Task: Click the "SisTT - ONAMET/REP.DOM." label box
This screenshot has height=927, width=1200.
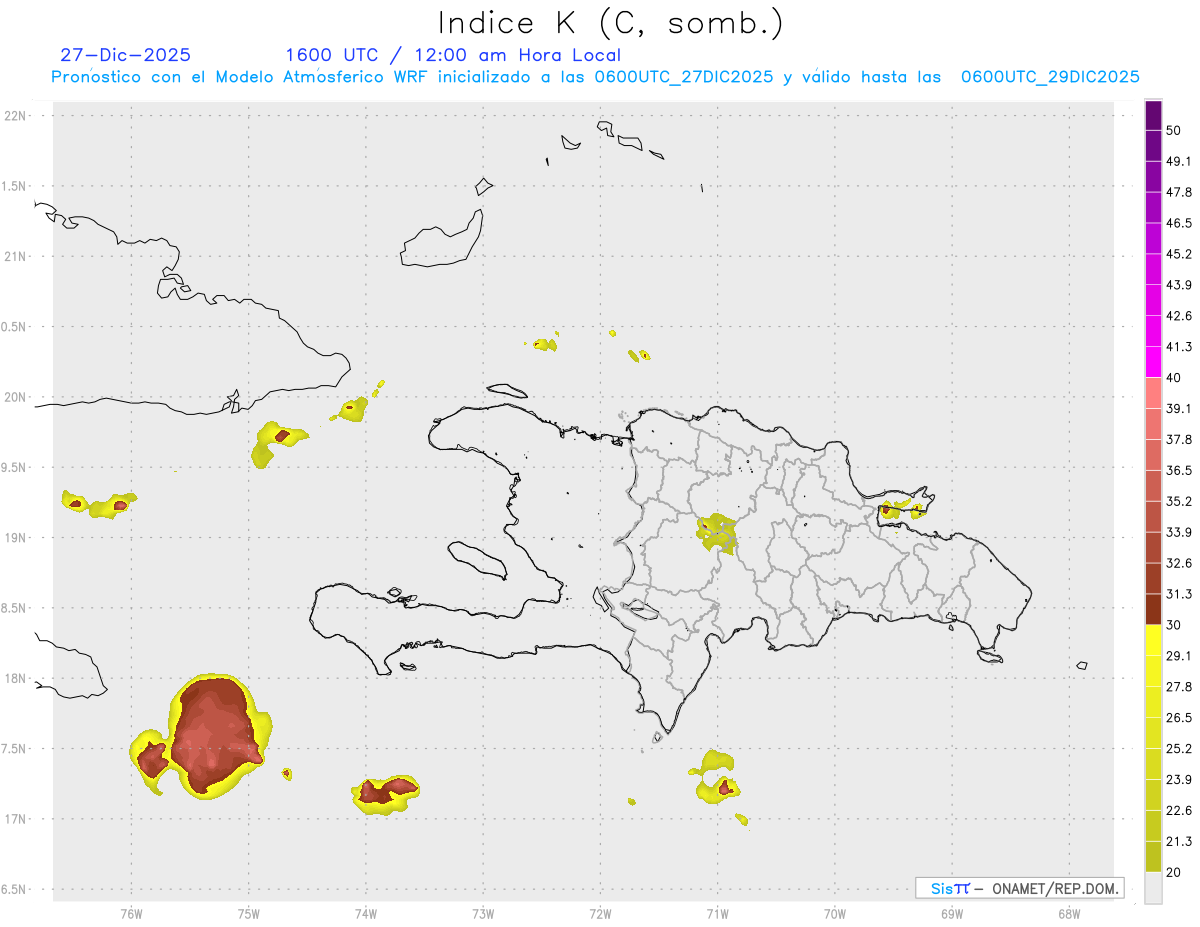Action: click(1019, 888)
